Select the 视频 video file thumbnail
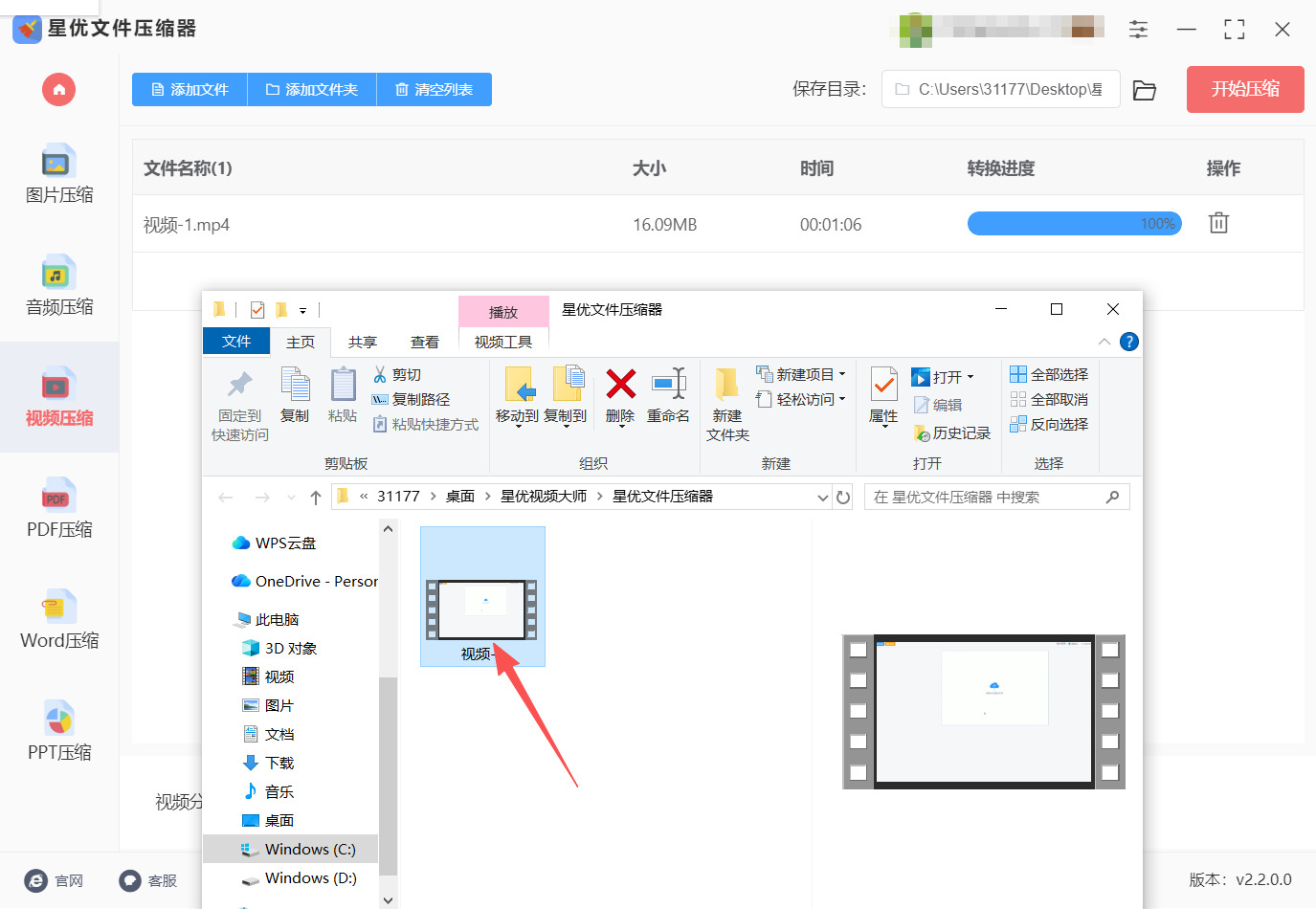1316x909 pixels. click(482, 596)
